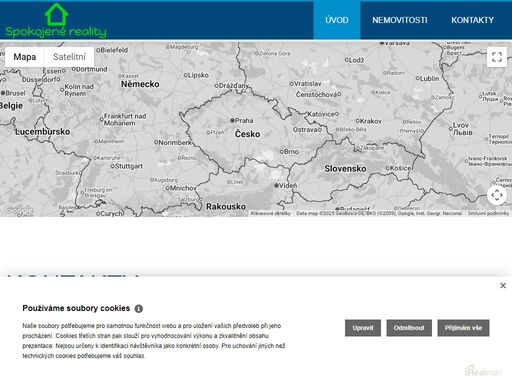Click the Upravit cookie settings button

363,328
